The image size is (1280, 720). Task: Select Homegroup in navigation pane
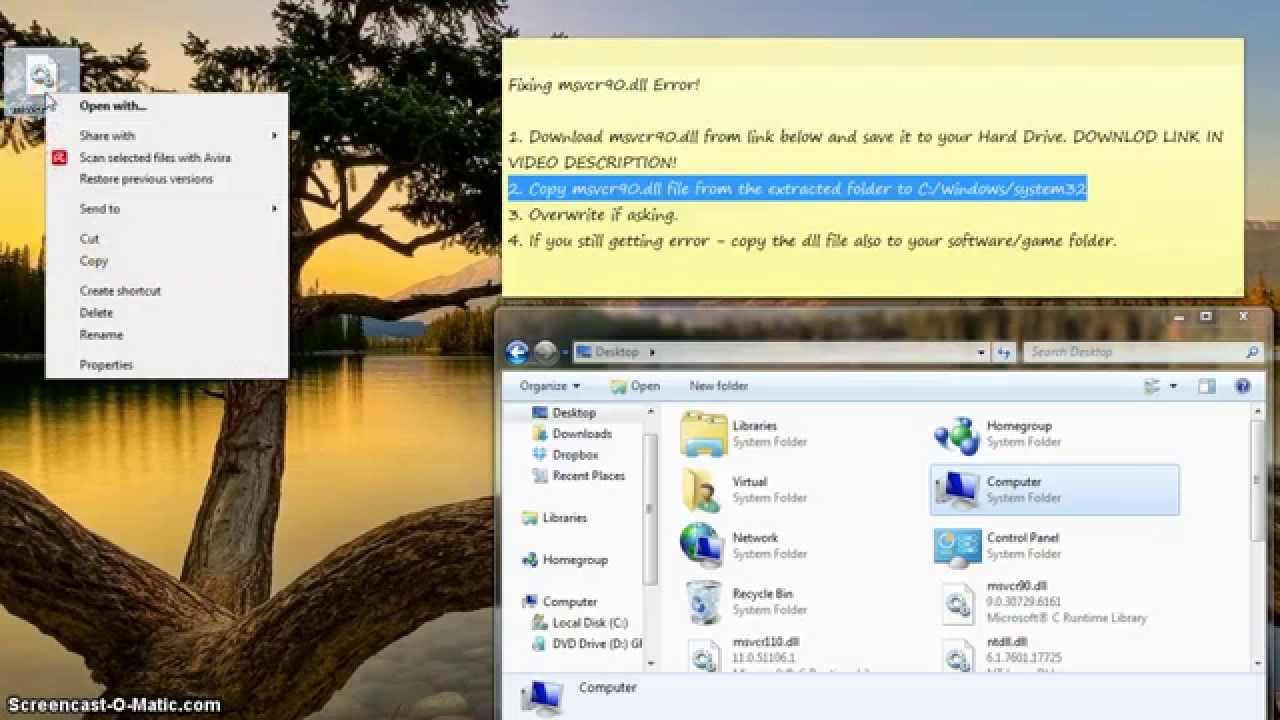(574, 560)
